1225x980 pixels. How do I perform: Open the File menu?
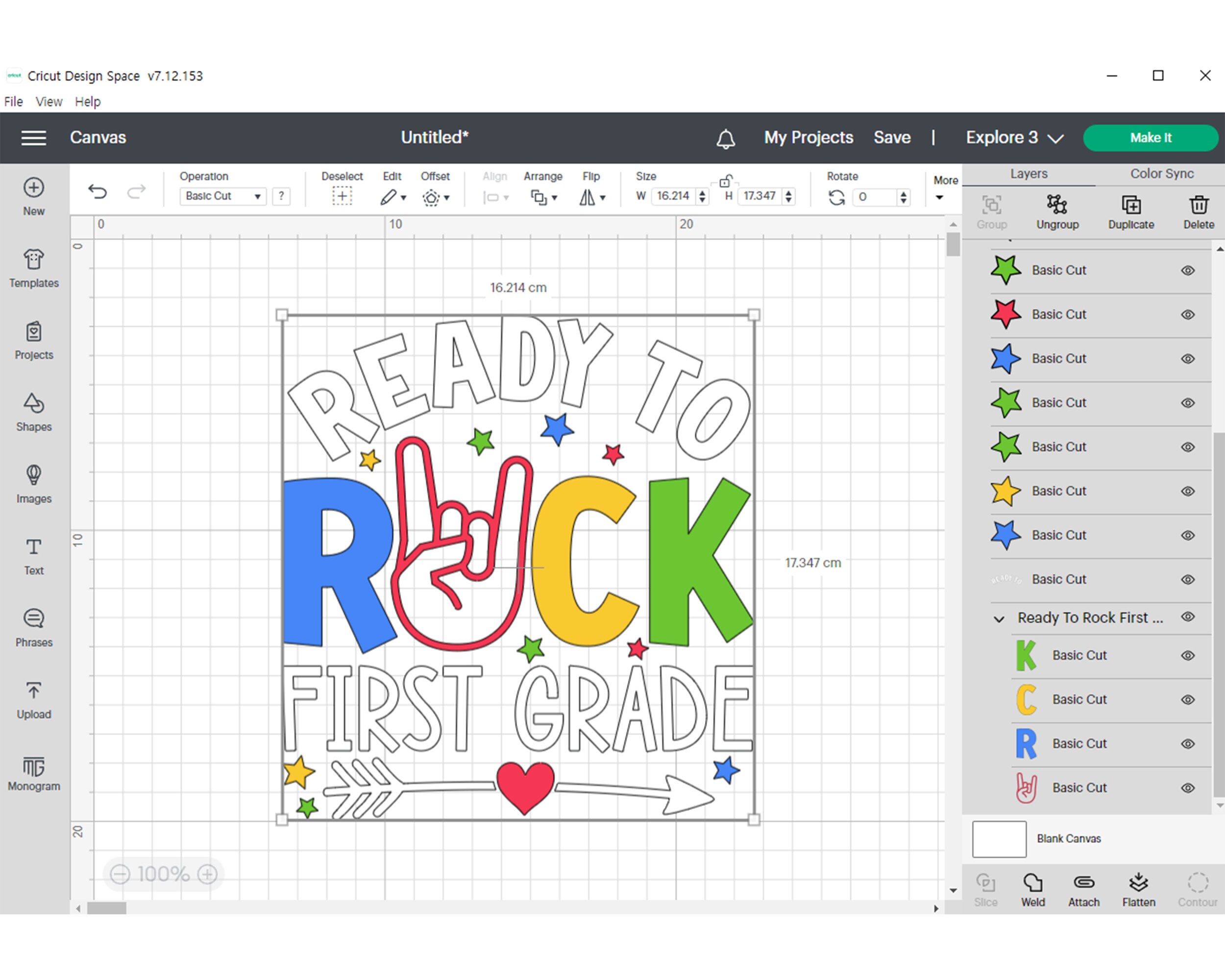pos(13,101)
